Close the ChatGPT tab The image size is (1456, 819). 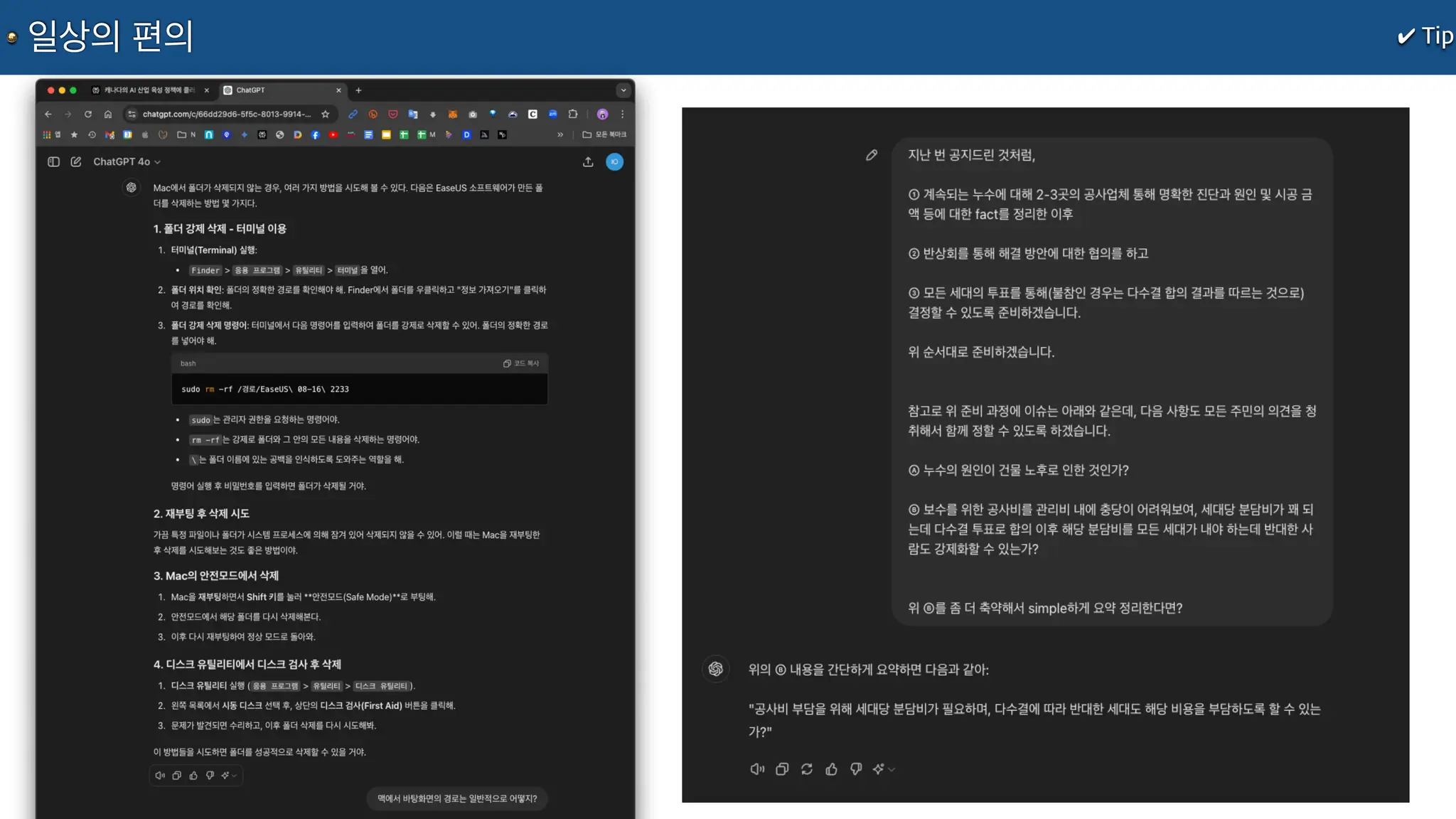click(338, 90)
